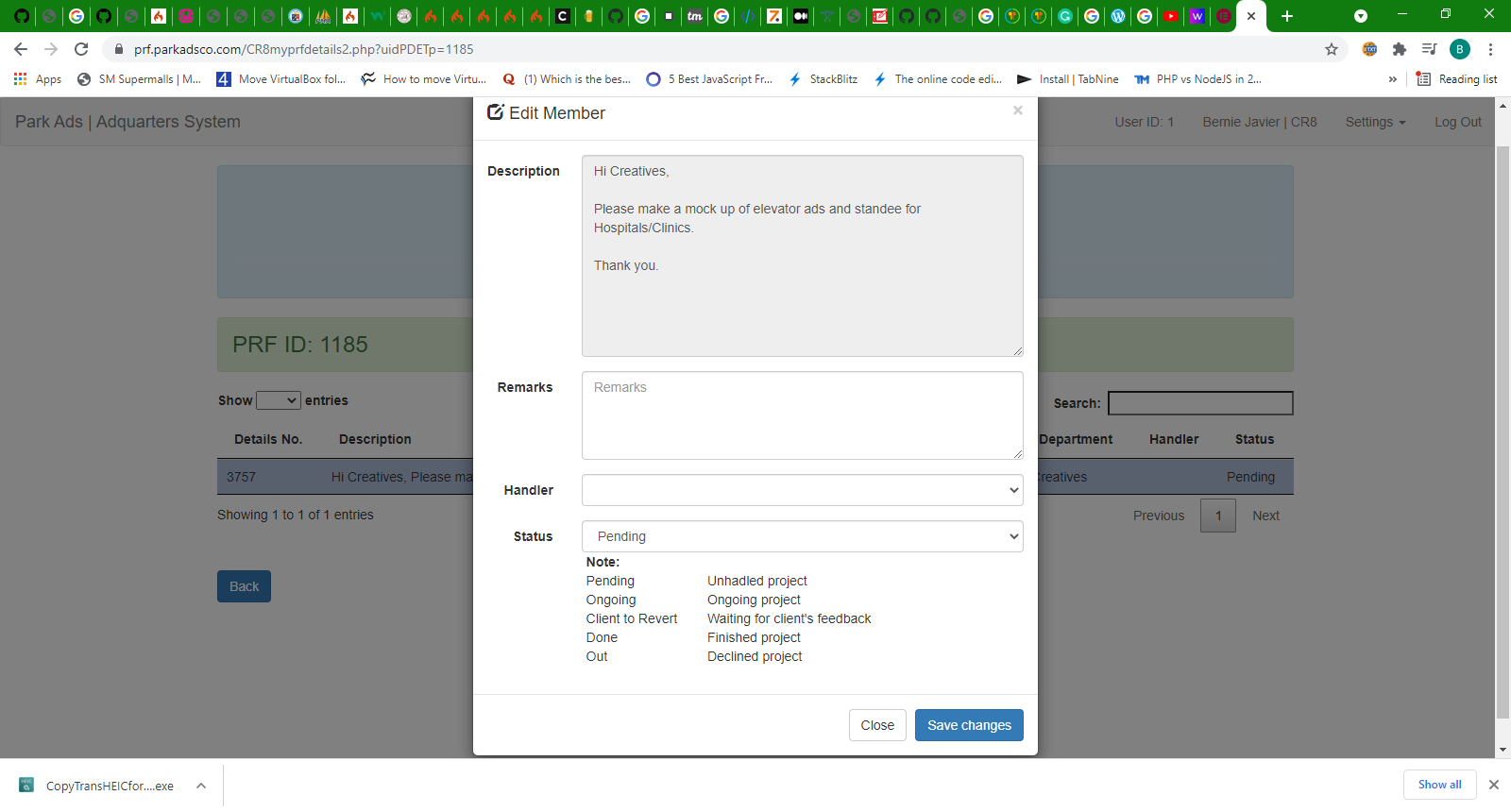Expand the Handler dropdown
The image size is (1511, 812).
point(802,490)
